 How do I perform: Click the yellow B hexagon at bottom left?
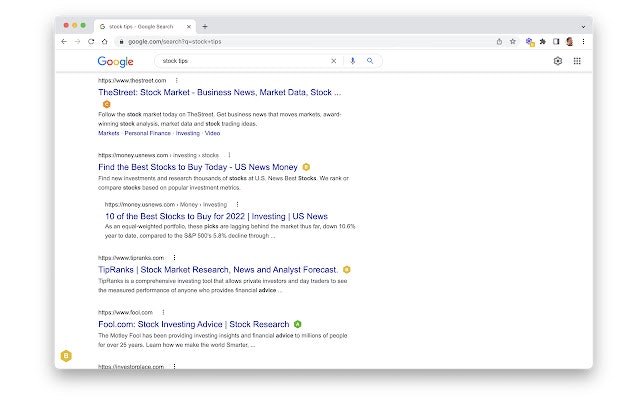click(66, 356)
